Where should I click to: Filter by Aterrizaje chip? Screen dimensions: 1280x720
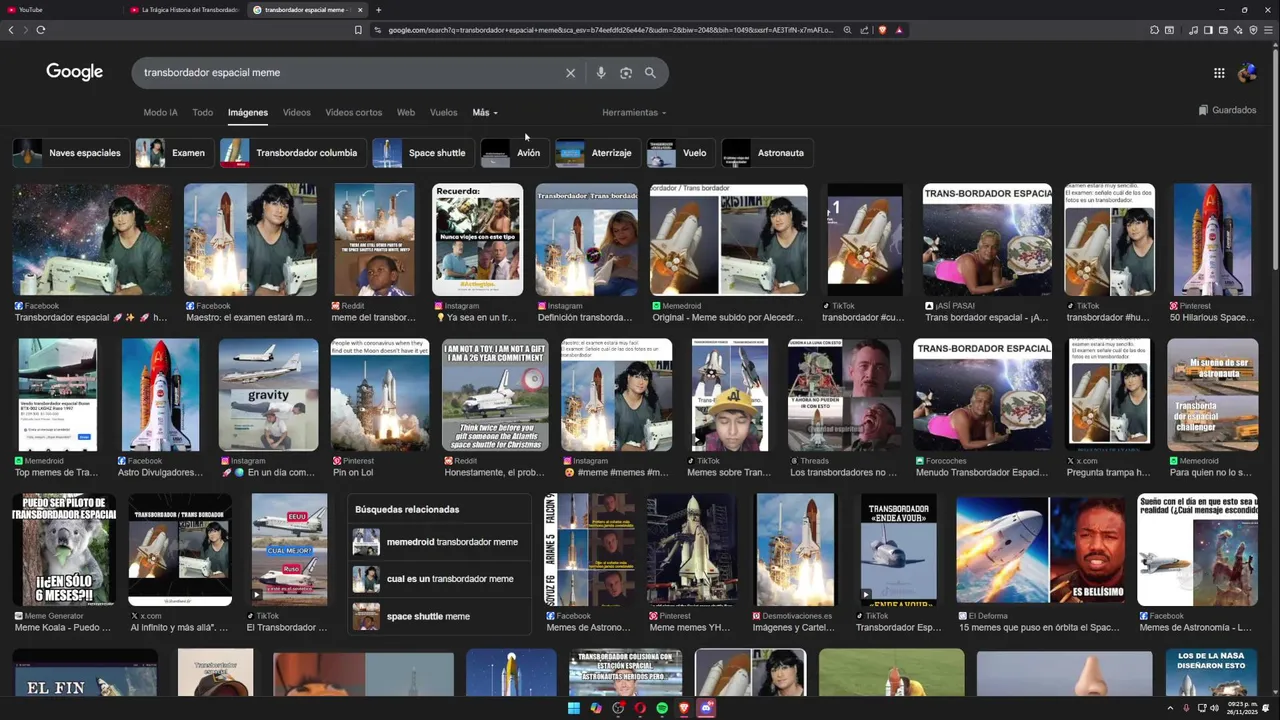point(597,153)
